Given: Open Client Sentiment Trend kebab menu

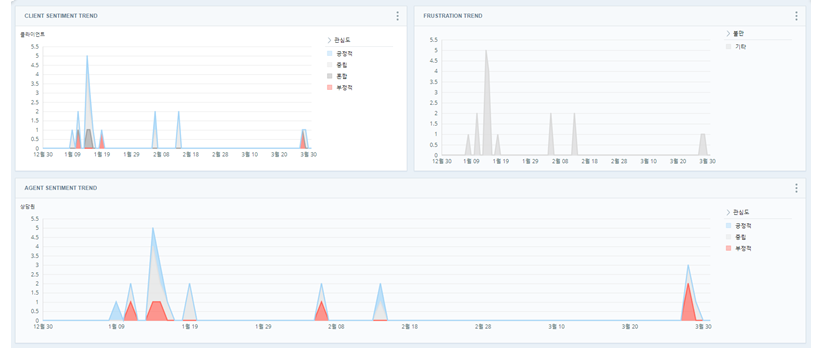Looking at the screenshot, I should click(397, 16).
